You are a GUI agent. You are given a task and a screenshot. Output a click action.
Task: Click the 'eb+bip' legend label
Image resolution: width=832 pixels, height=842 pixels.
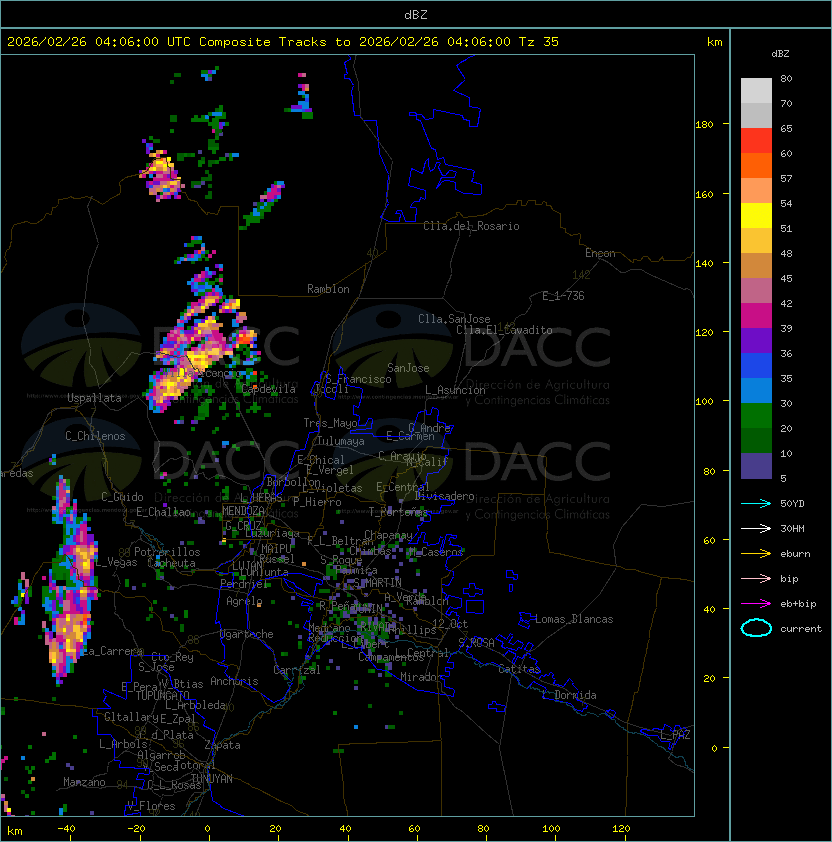(798, 604)
